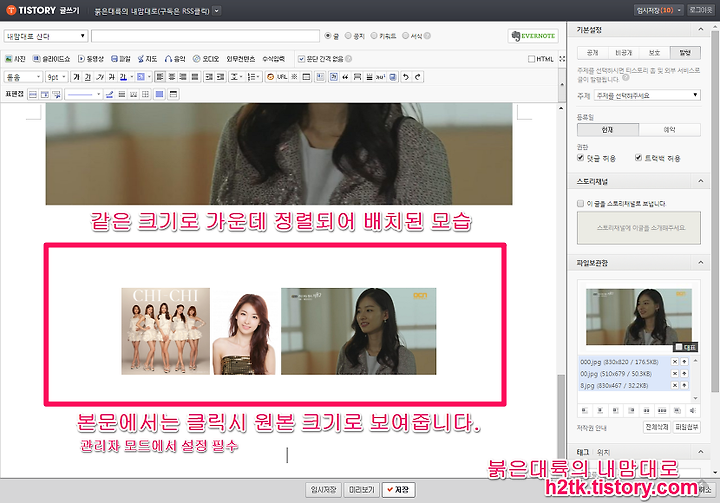Open the Evernote import button

click(x=533, y=36)
